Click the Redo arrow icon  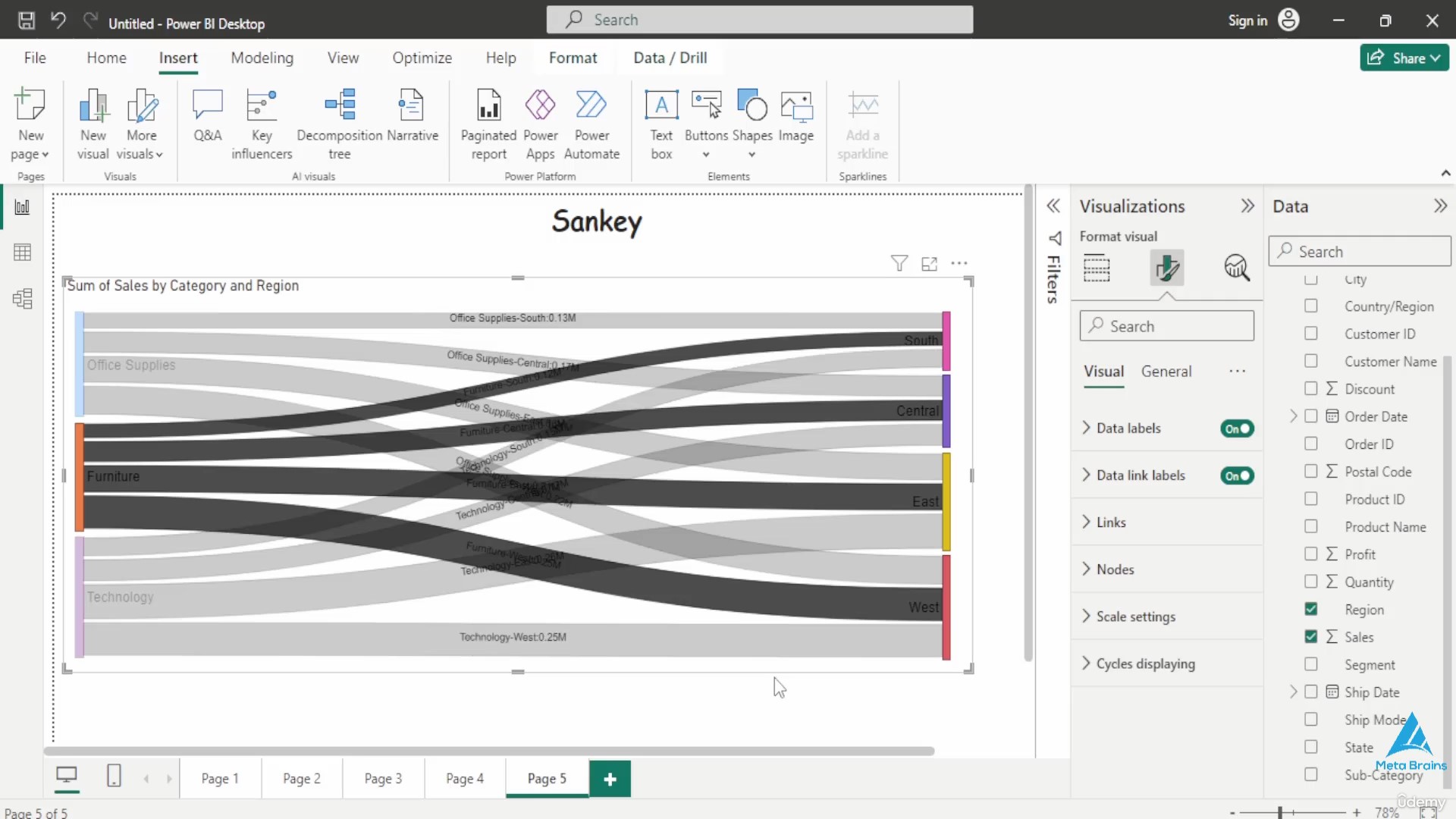[x=90, y=20]
